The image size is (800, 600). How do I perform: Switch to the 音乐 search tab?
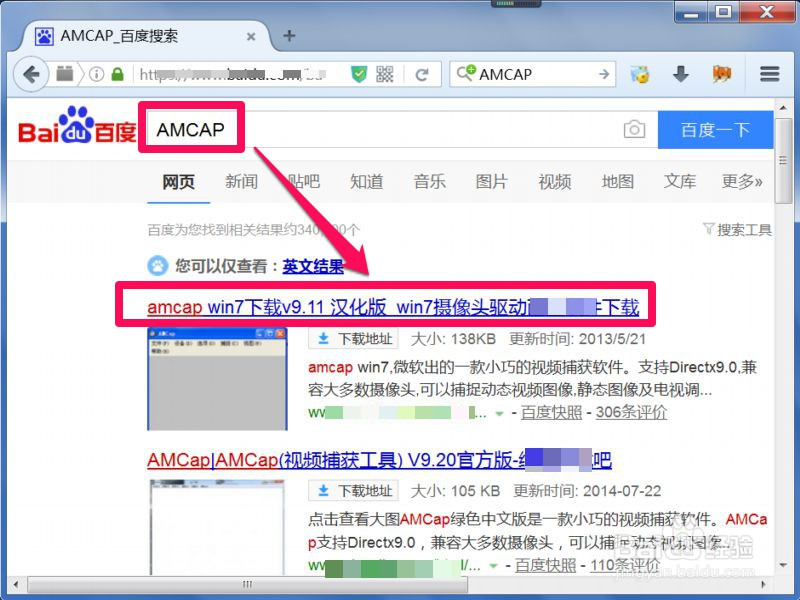(430, 182)
